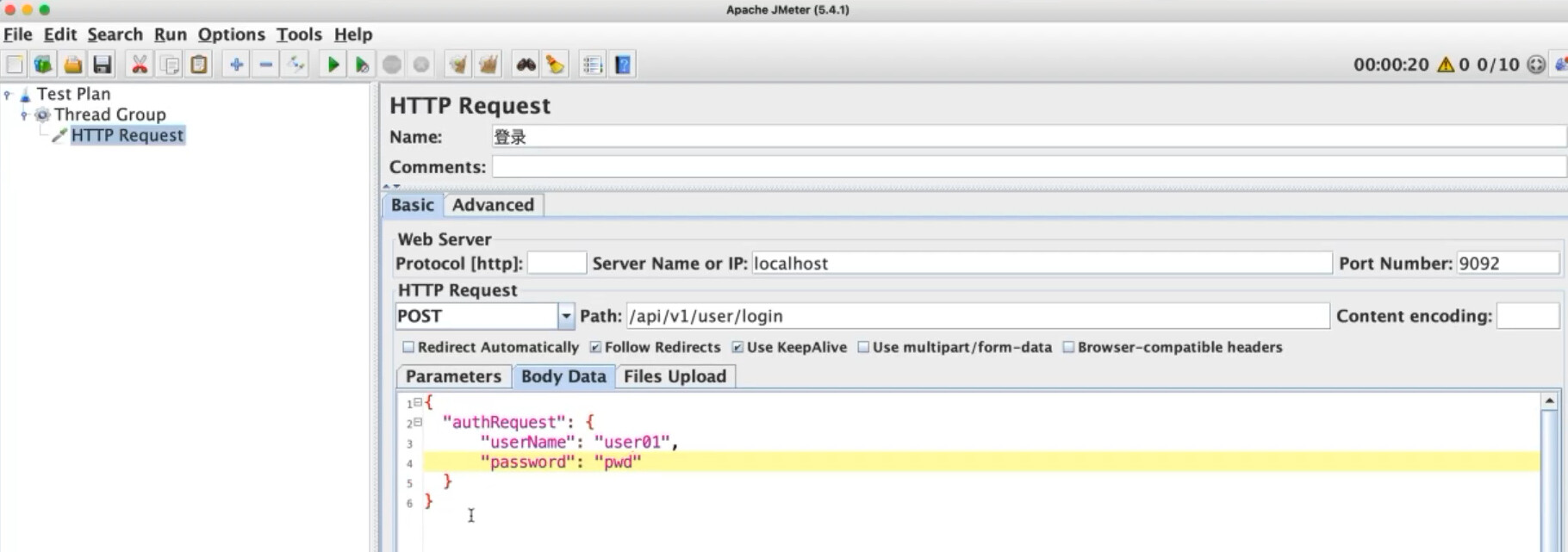
Task: Click the body data scrollbar up arrow
Action: pos(1549,401)
